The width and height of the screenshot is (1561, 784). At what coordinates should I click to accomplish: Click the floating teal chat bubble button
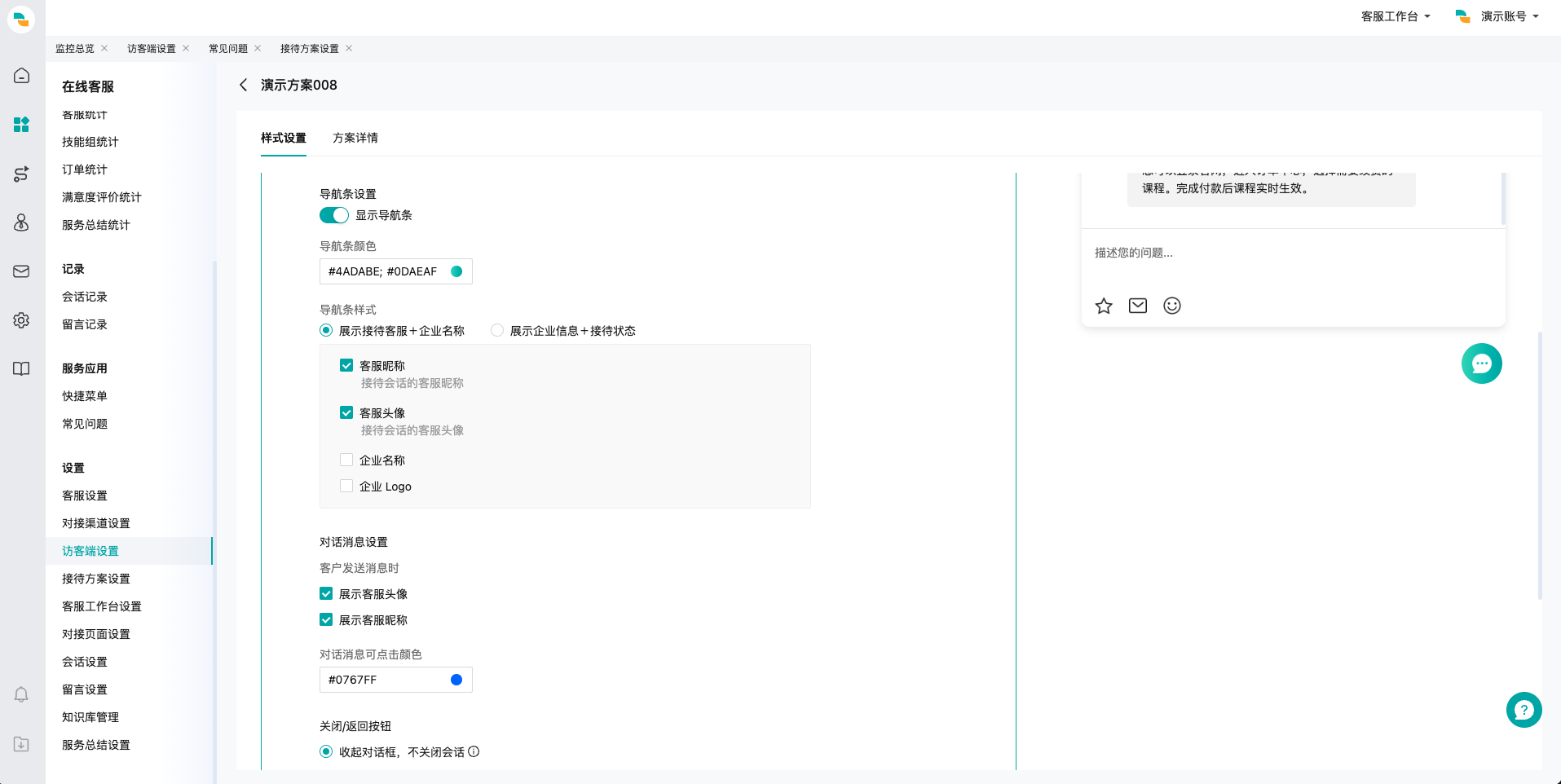coord(1482,363)
